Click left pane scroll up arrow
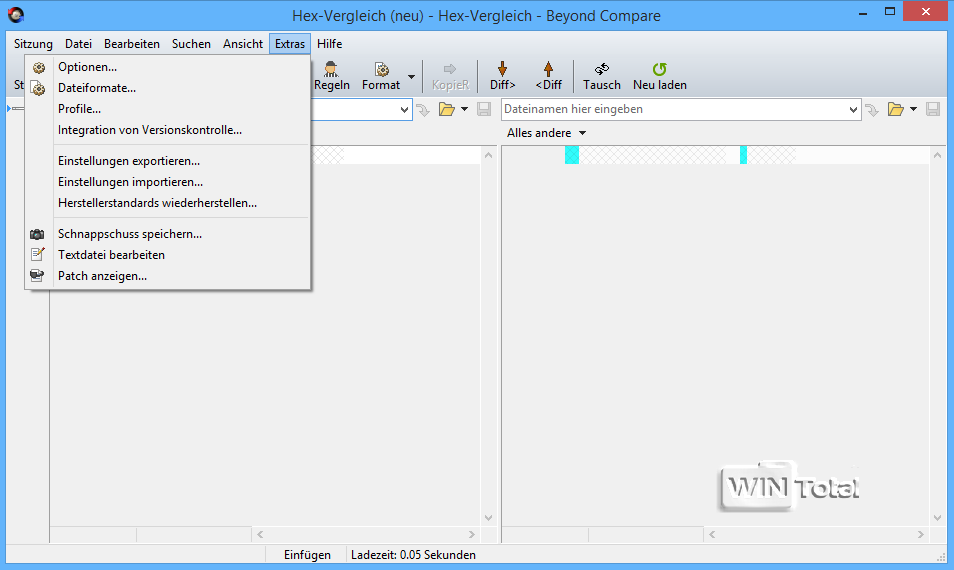This screenshot has width=954, height=570. pyautogui.click(x=488, y=156)
